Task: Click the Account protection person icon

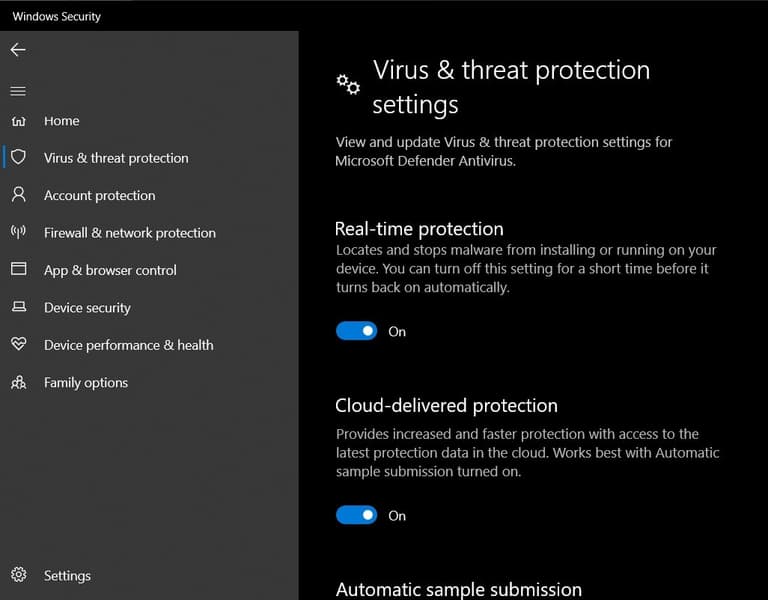Action: coord(18,195)
